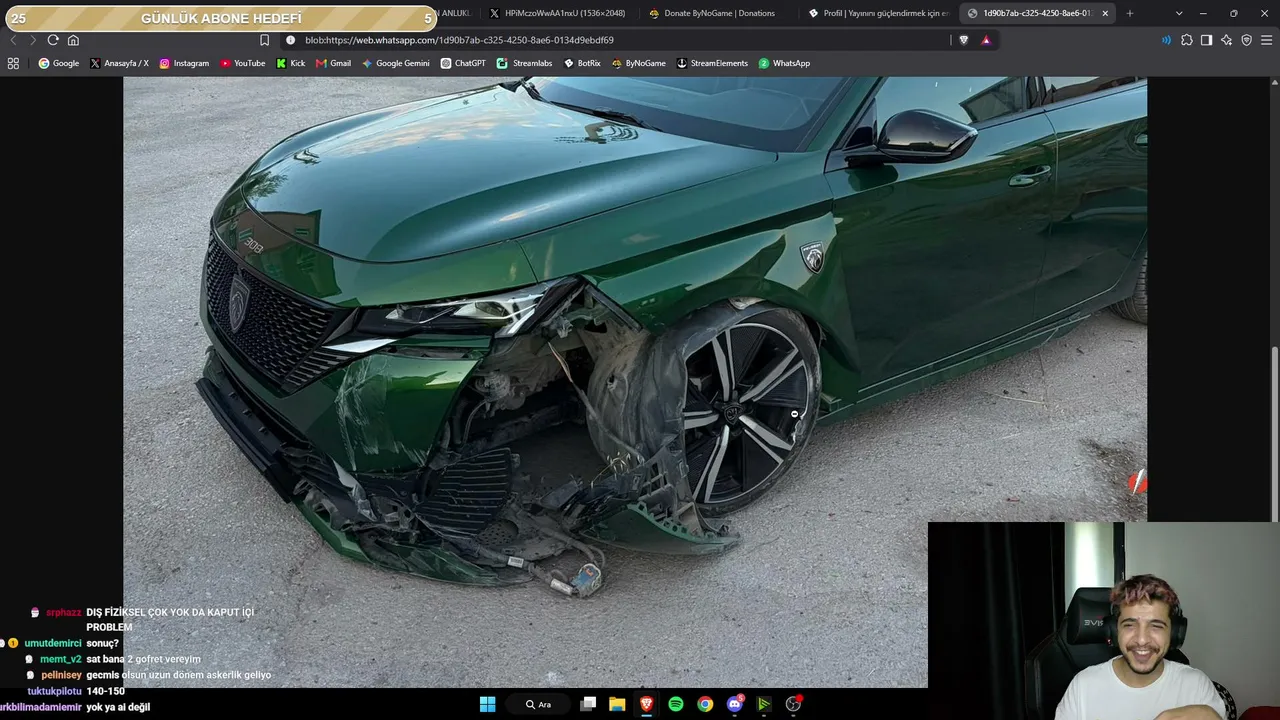Image resolution: width=1280 pixels, height=720 pixels.
Task: Click the Brave icon in the taskbar
Action: pos(647,704)
